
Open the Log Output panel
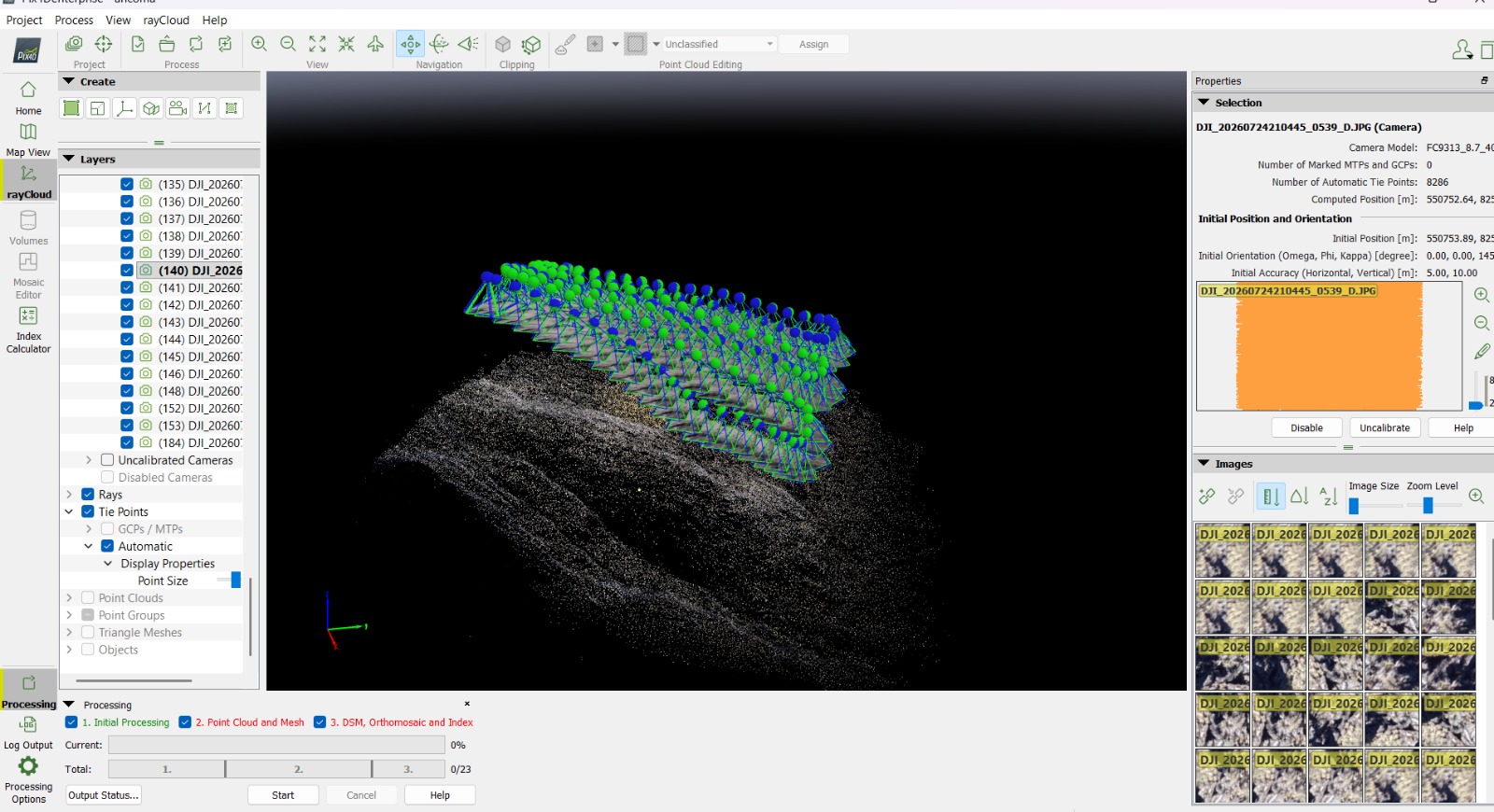point(28,734)
